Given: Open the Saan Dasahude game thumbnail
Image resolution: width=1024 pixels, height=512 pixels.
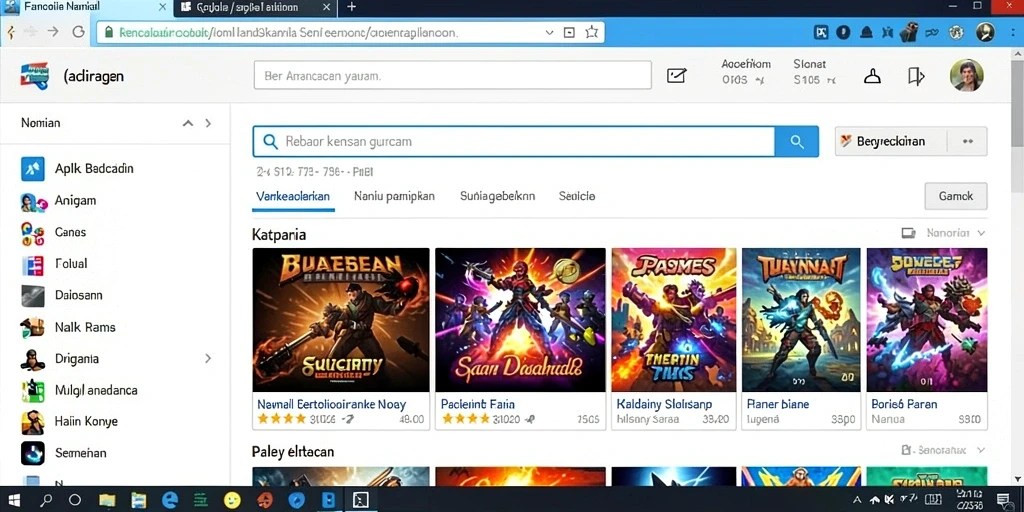Looking at the screenshot, I should coord(520,320).
